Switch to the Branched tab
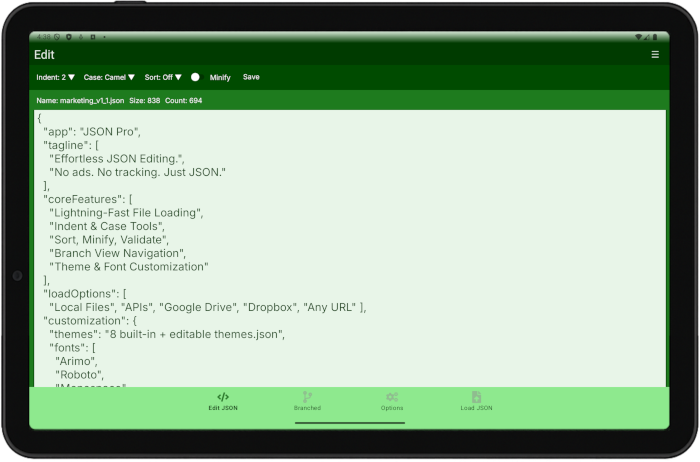 click(x=307, y=401)
